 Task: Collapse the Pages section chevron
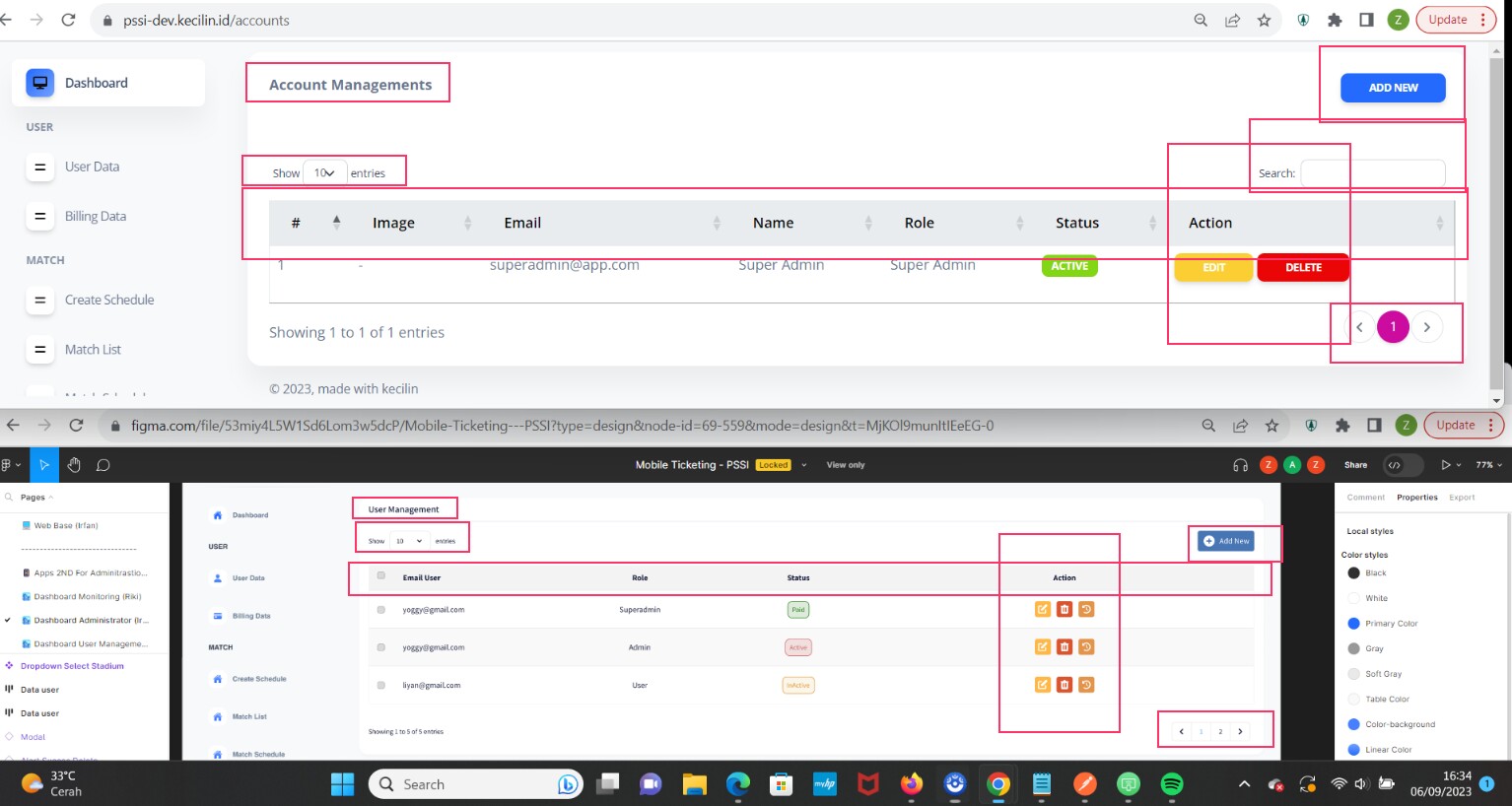point(51,498)
